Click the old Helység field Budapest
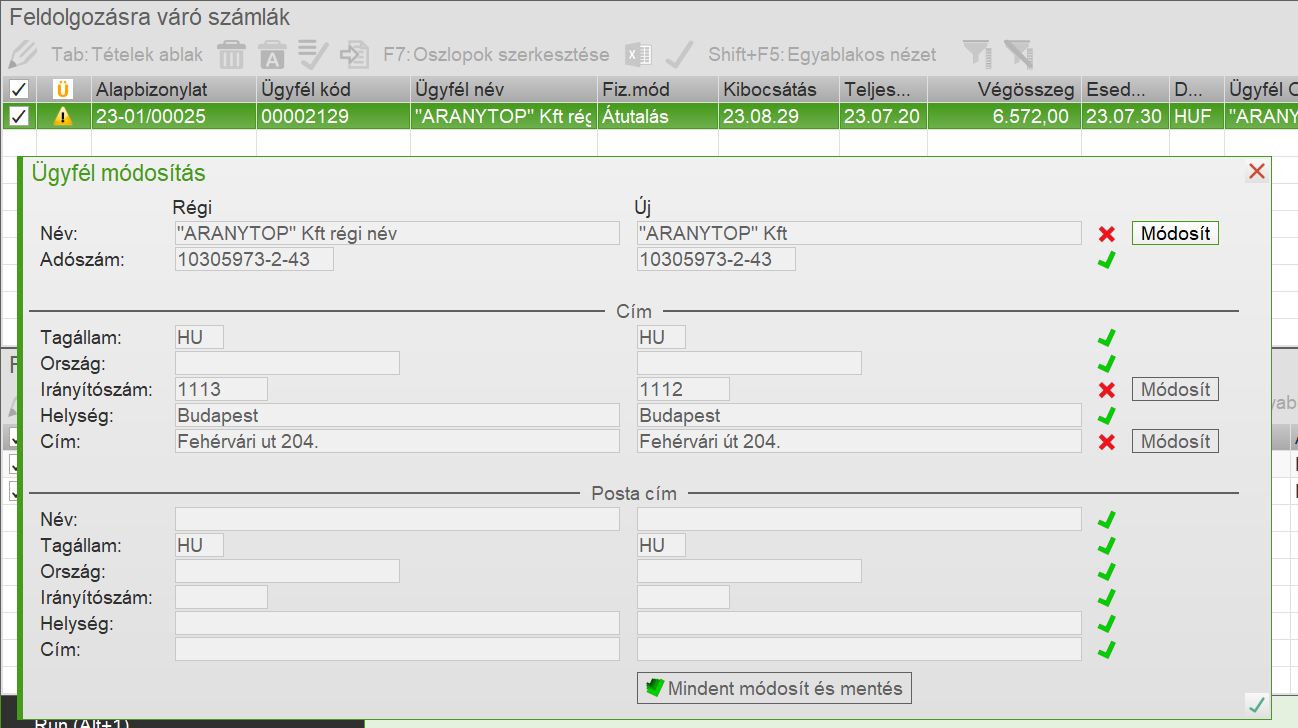Viewport: 1298px width, 728px height. 397,415
